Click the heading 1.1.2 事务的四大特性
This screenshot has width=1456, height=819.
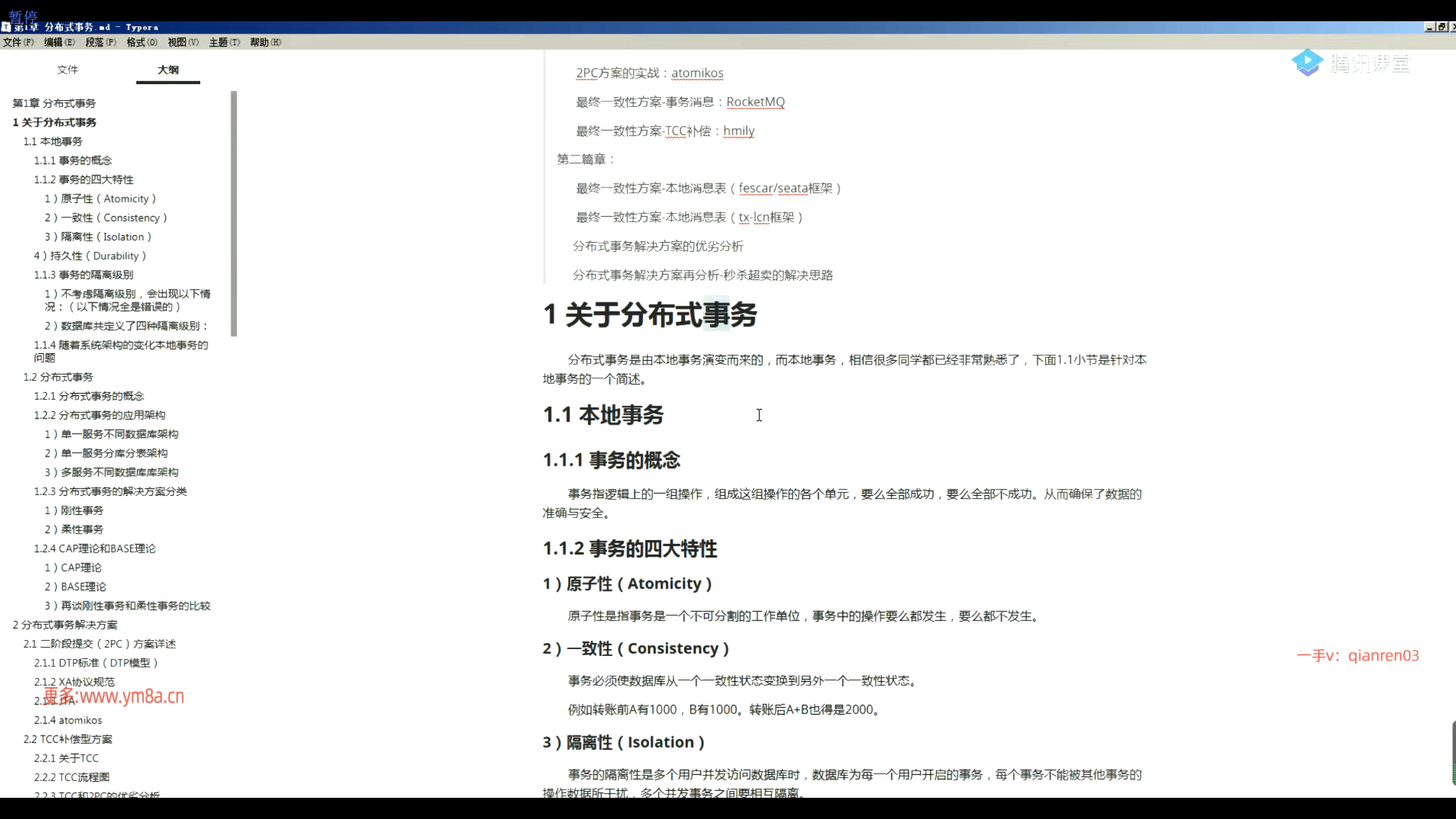point(629,548)
